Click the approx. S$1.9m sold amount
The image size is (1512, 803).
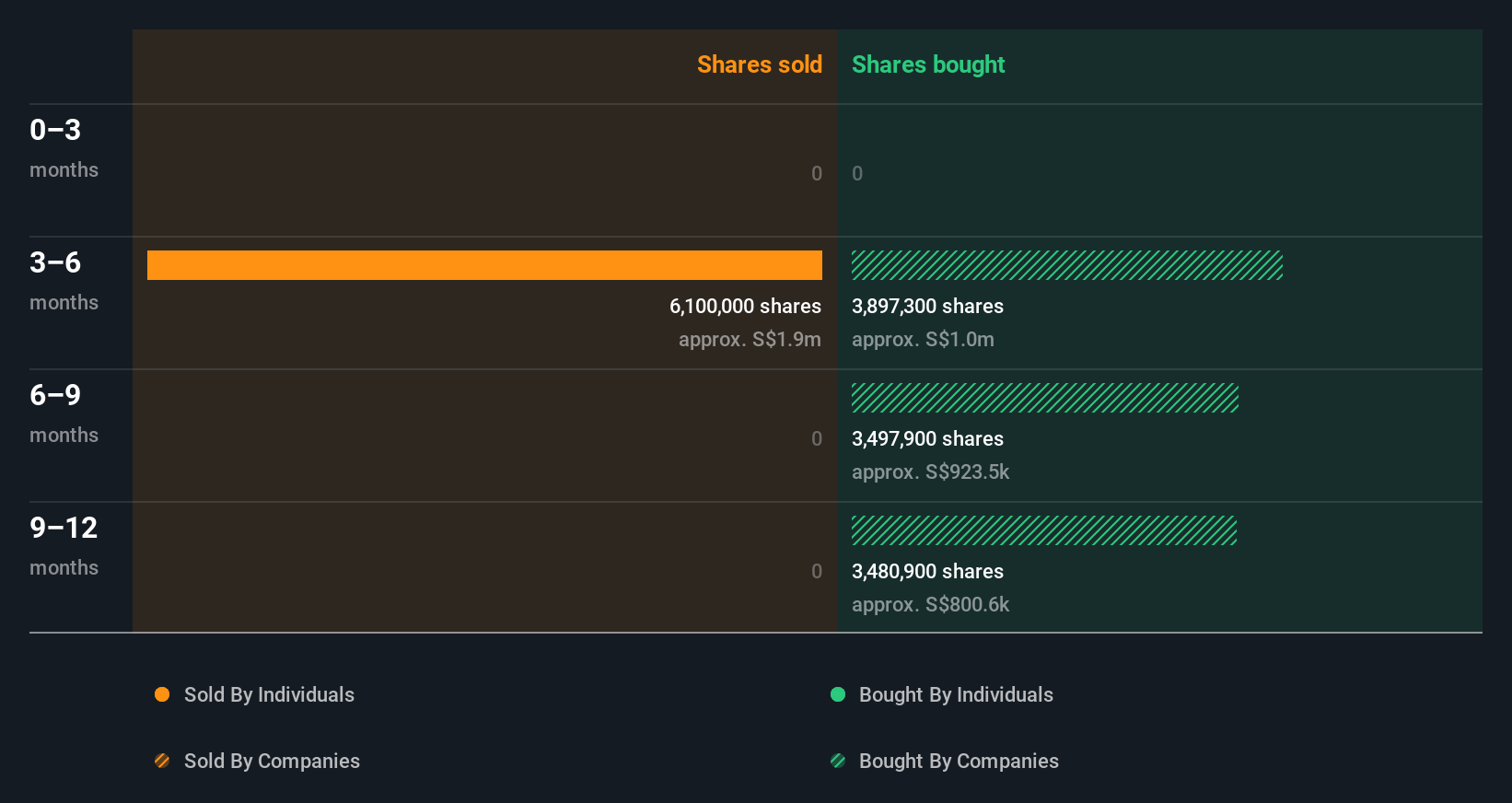coord(750,339)
